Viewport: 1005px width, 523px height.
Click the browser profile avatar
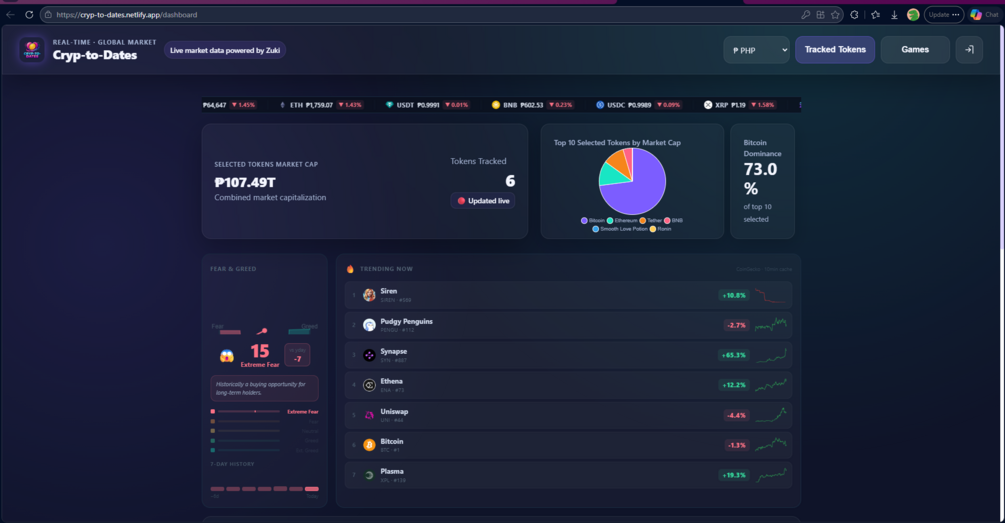(913, 14)
